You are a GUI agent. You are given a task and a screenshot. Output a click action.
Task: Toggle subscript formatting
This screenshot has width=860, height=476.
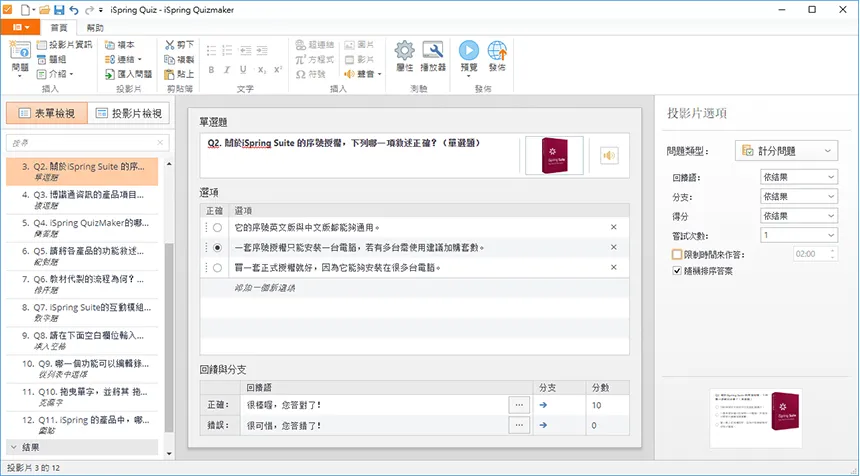click(x=262, y=70)
